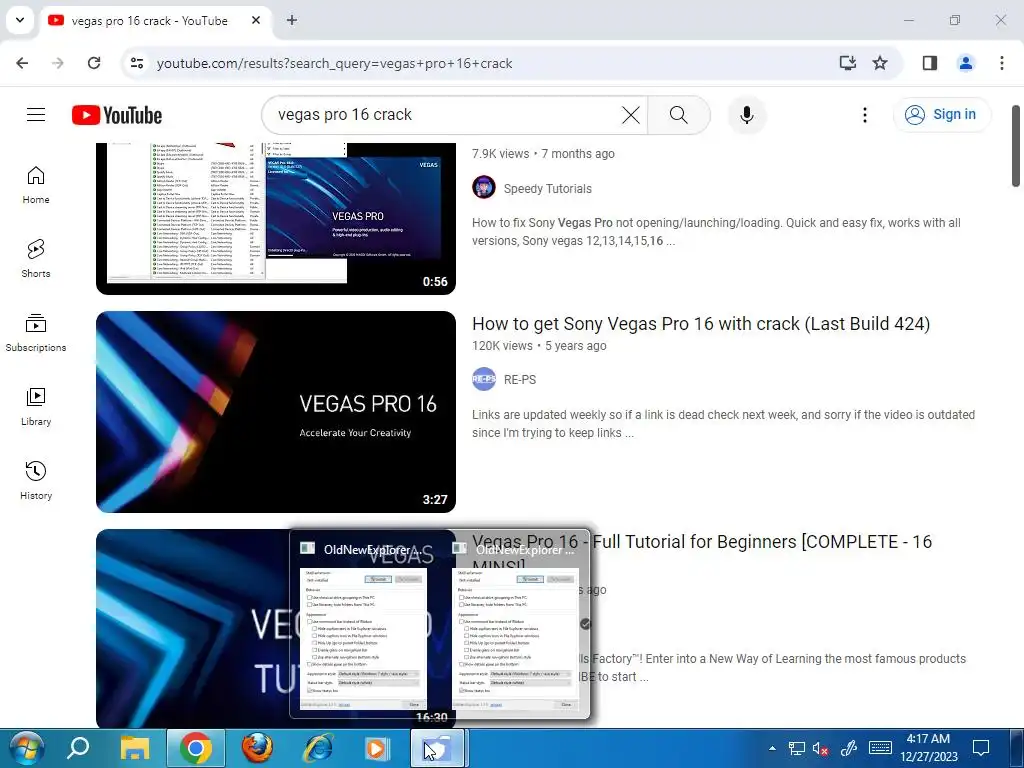1024x768 pixels.
Task: Click the OldNewExplorer taskbar button
Action: click(438, 748)
